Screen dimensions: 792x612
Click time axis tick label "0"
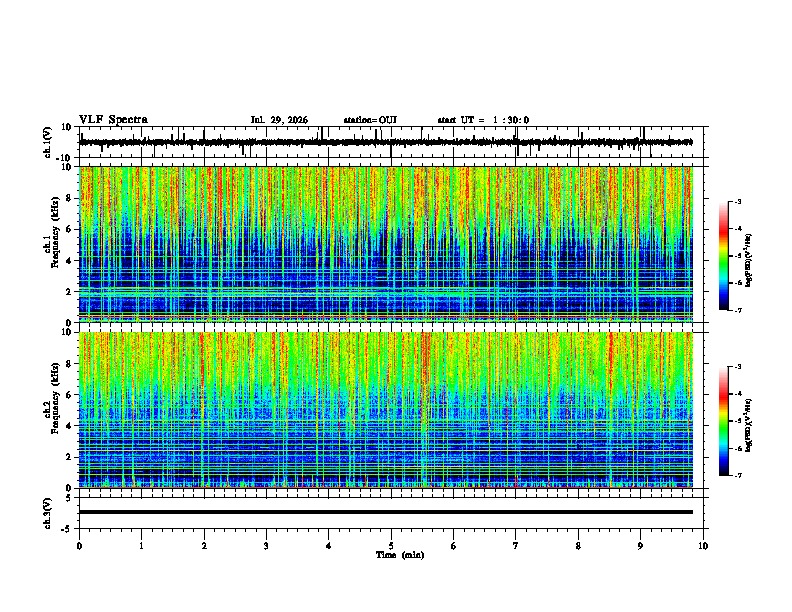[79, 546]
